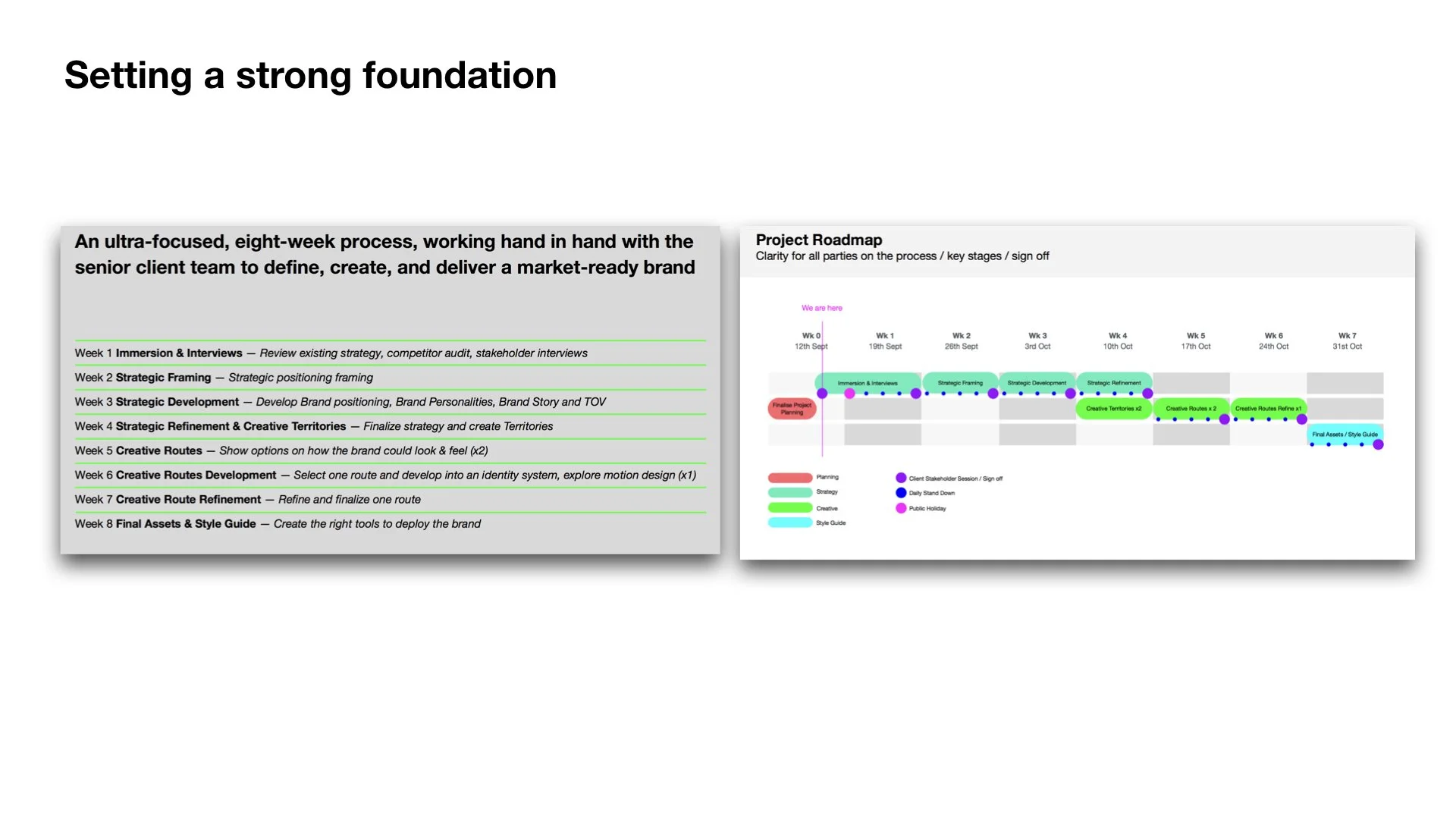Image resolution: width=1456 pixels, height=819 pixels.
Task: Click purple sign-off dot ending Strategic Refinement
Action: tap(1147, 394)
